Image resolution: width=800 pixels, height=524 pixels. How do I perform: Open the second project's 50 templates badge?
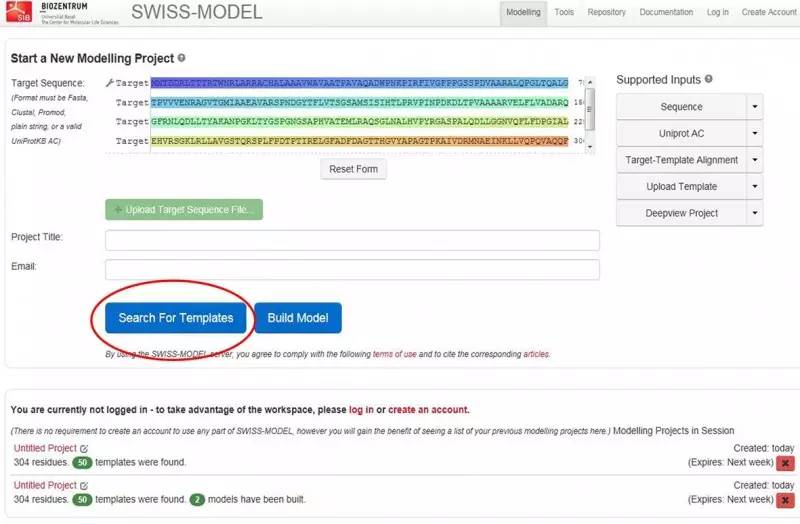pos(82,500)
